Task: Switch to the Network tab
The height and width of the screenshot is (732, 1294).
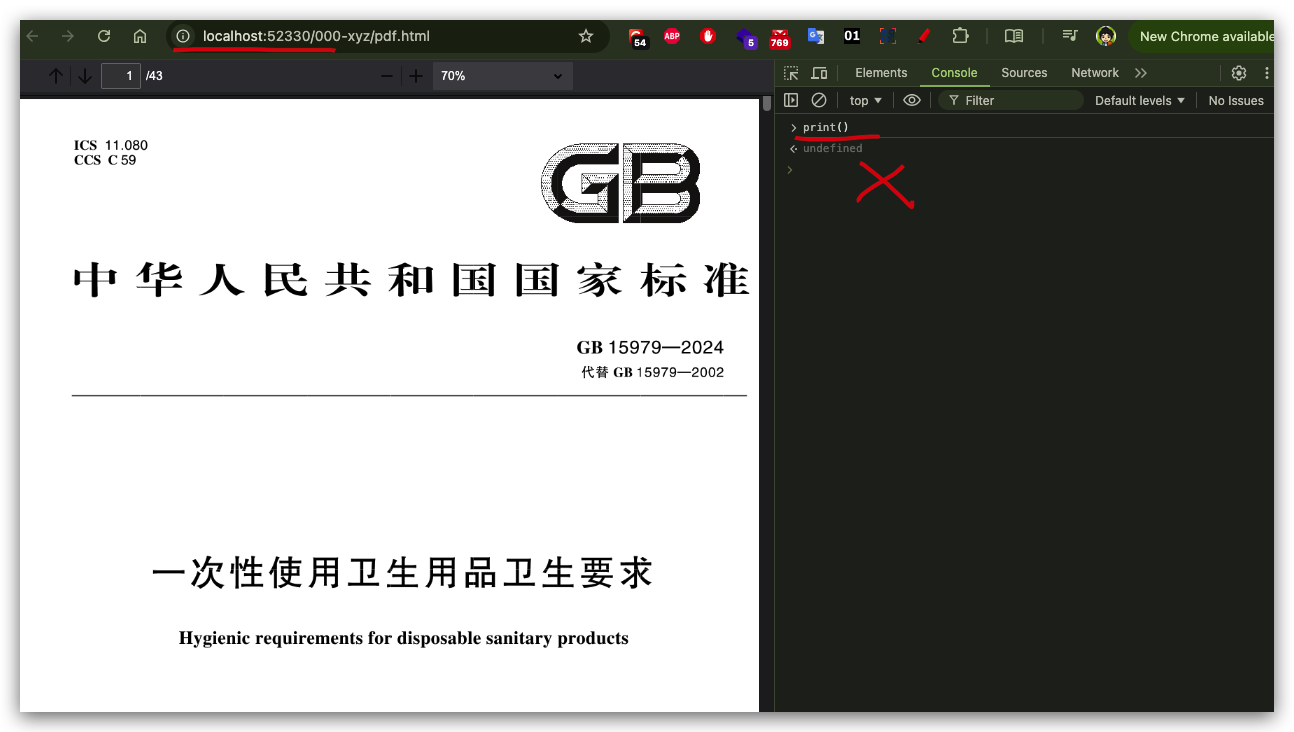Action: [x=1095, y=73]
